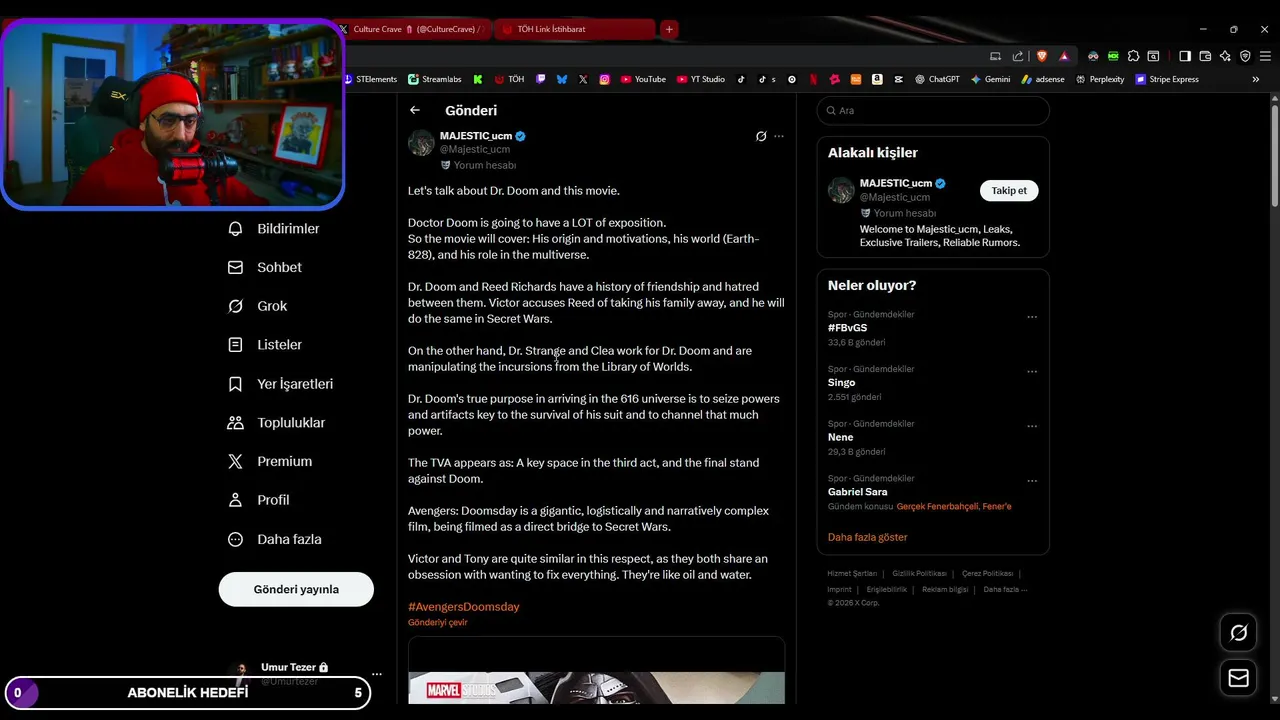
Task: Expand the Daha fazla sidebar menu
Action: 275,539
